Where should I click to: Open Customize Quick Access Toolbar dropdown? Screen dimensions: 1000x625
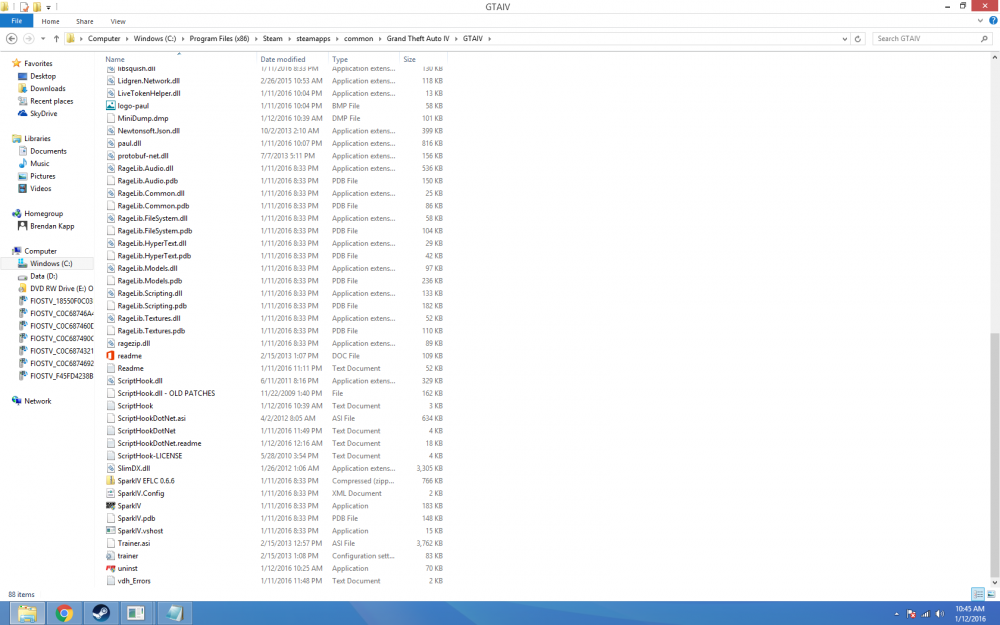point(48,7)
